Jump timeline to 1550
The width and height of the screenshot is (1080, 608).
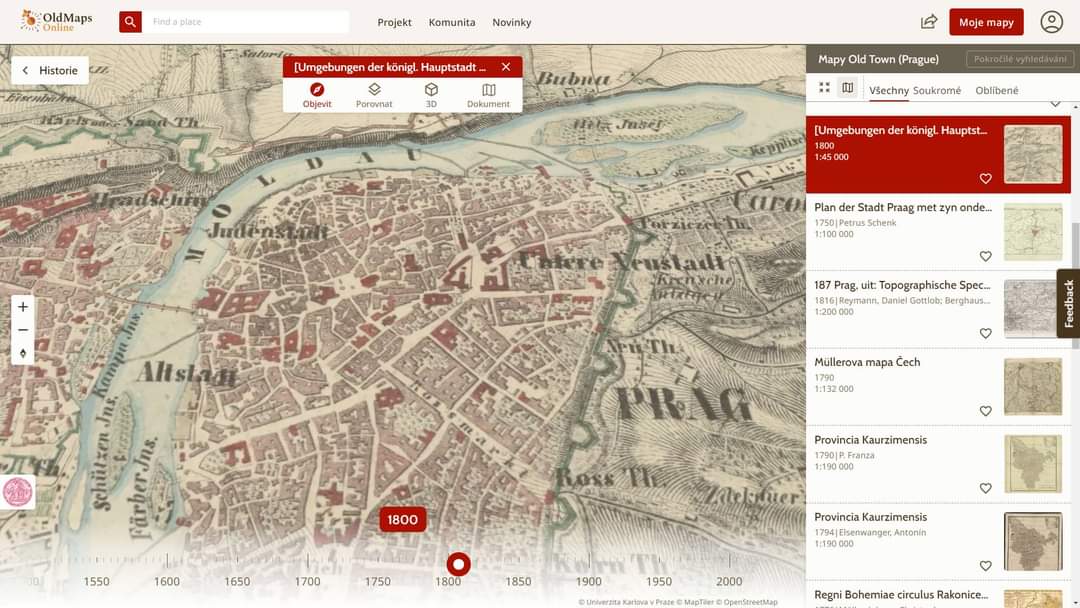point(96,582)
